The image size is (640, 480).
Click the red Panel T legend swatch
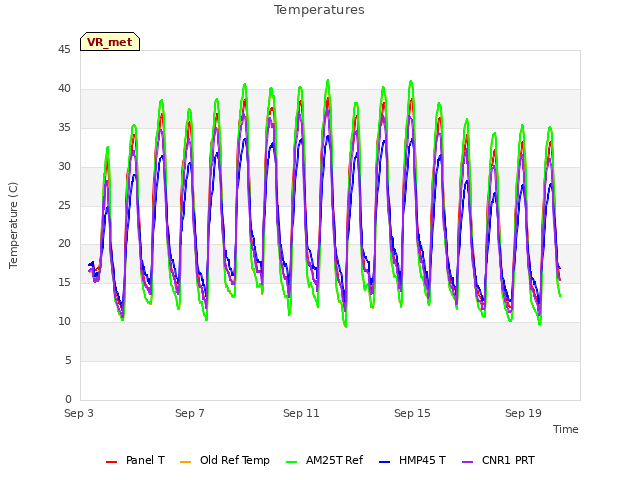[x=111, y=462]
